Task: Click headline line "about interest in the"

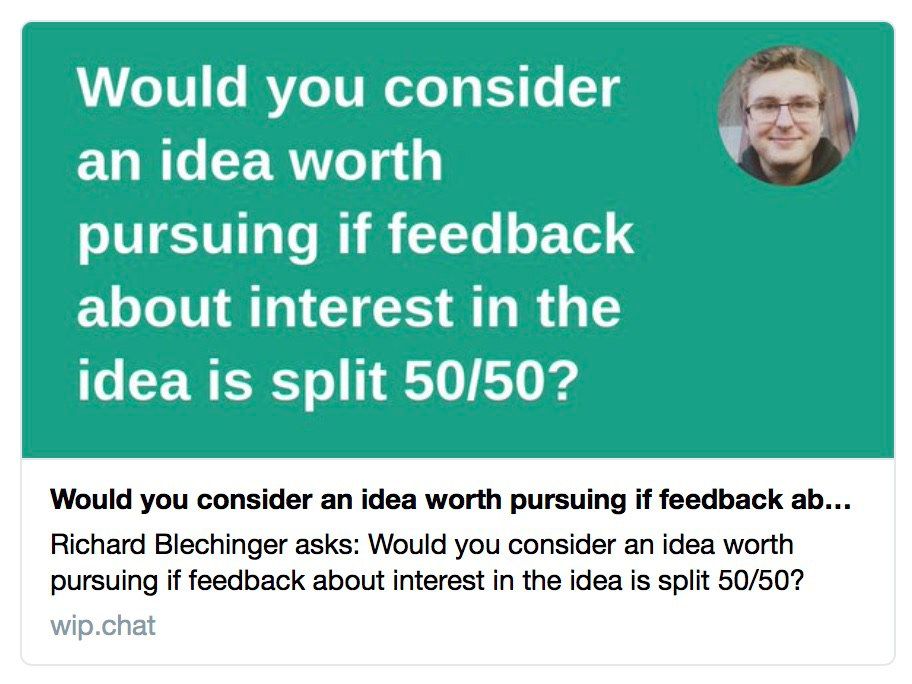Action: 349,308
